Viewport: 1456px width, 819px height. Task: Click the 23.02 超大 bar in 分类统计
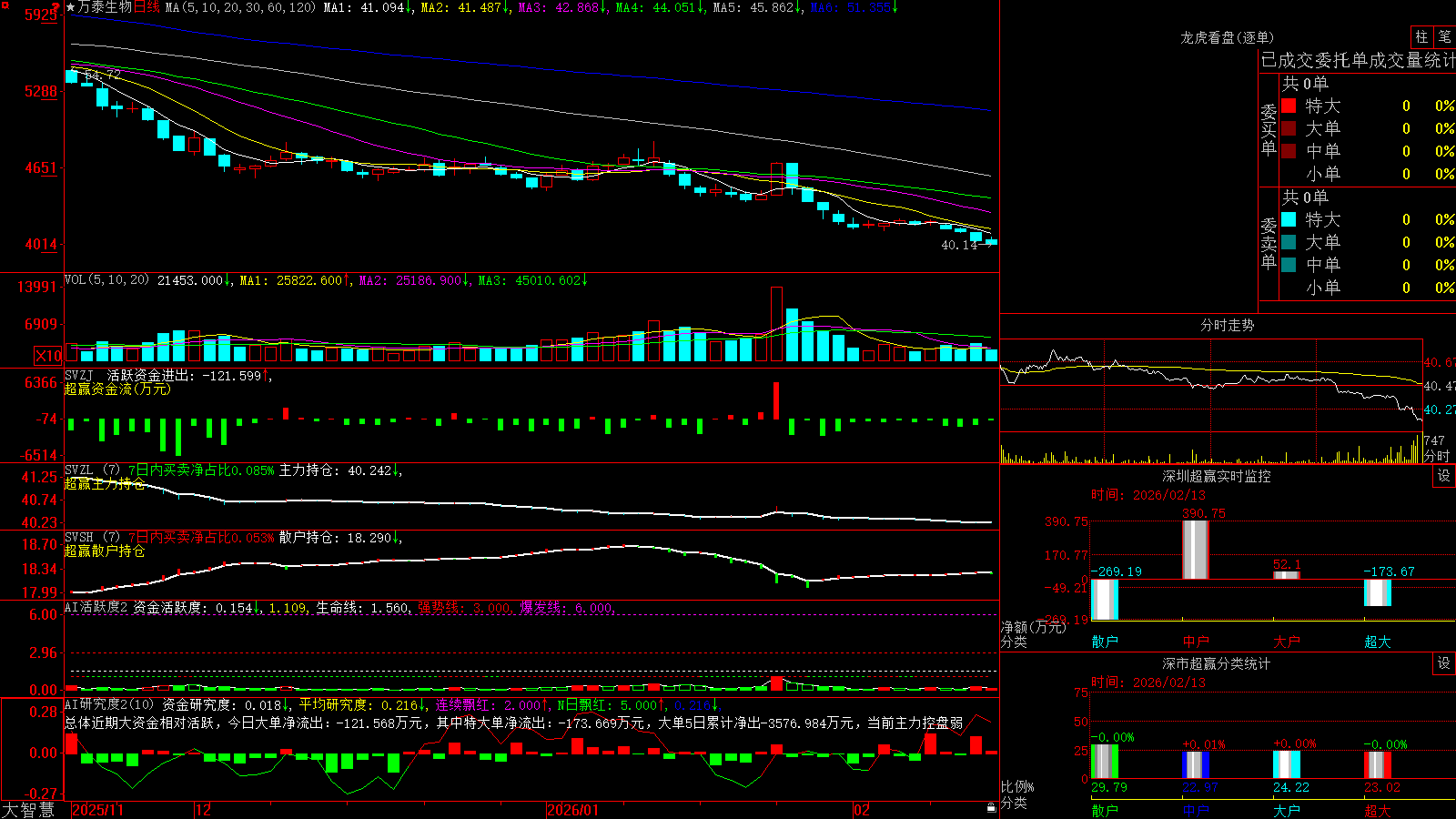(x=1378, y=765)
